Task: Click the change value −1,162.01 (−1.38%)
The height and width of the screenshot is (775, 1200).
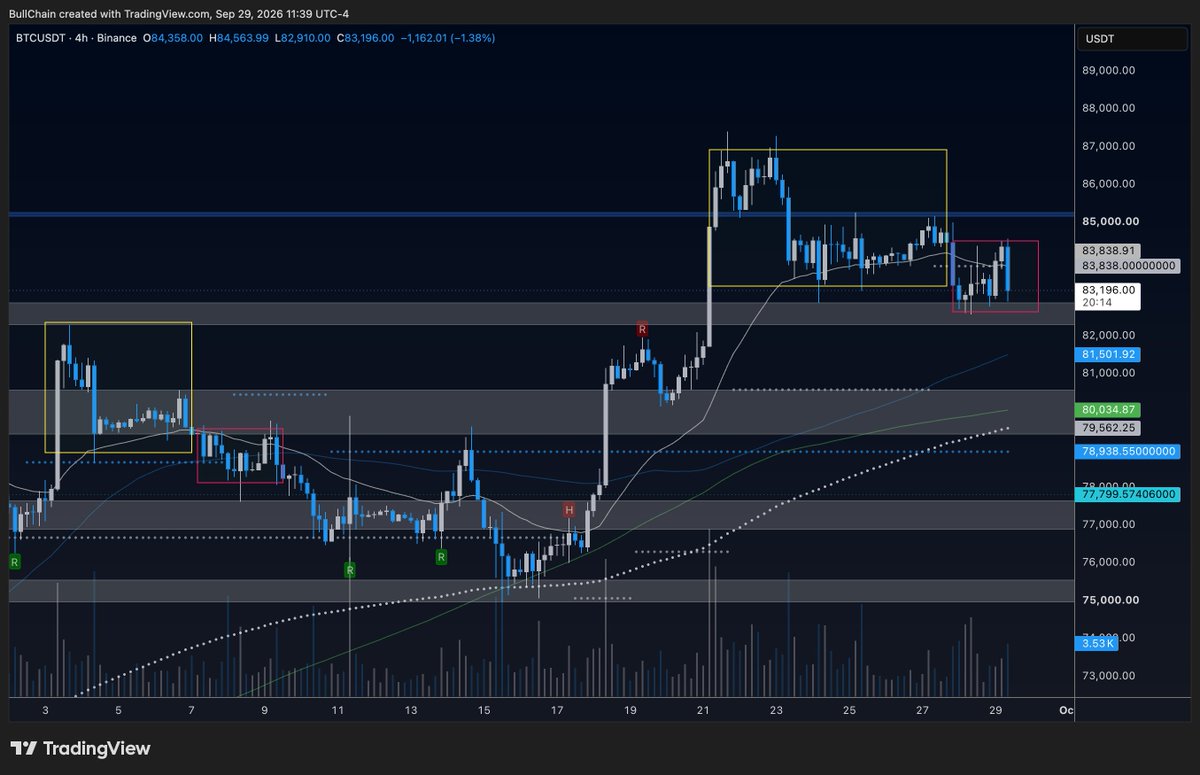Action: [448, 38]
